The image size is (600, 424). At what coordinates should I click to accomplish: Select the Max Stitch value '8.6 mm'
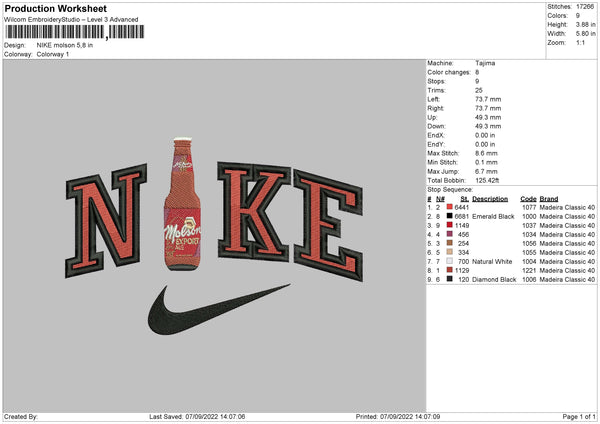pyautogui.click(x=486, y=153)
